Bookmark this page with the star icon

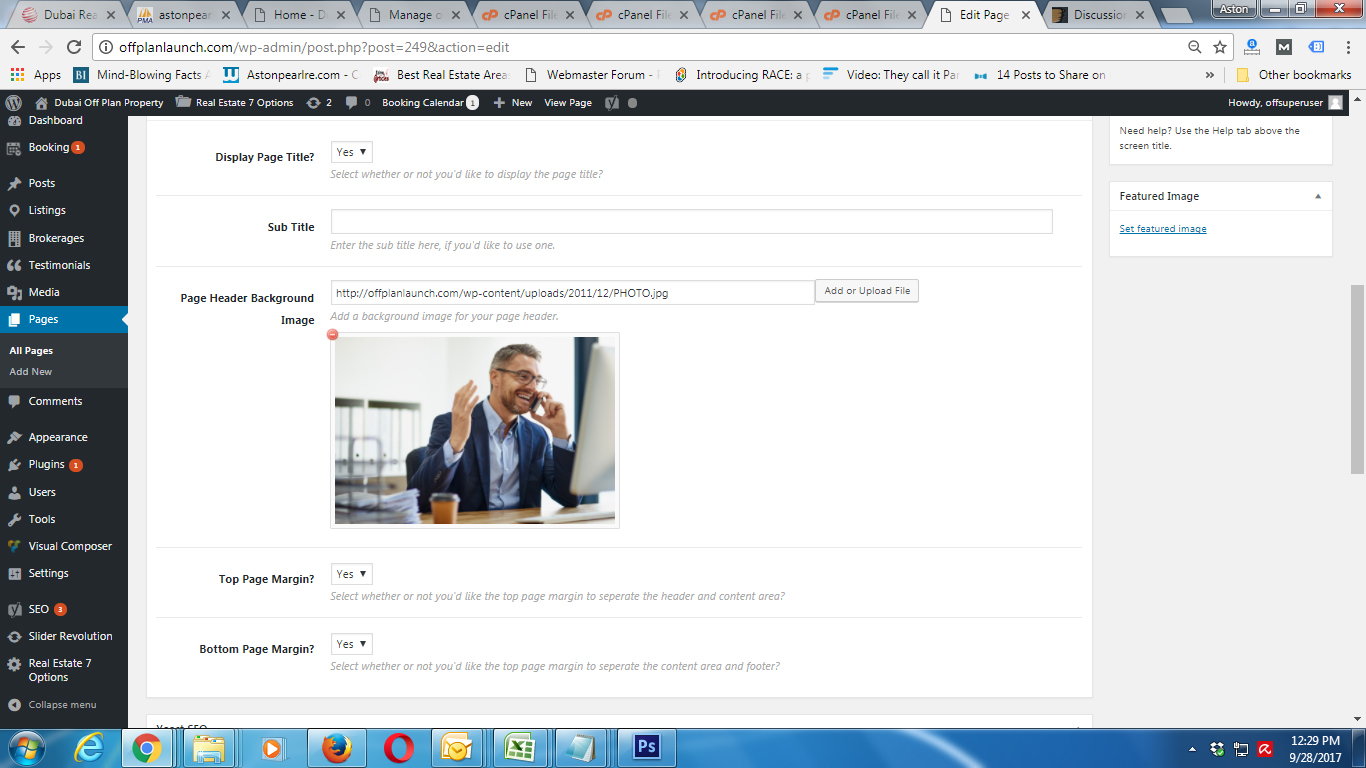pos(1220,47)
